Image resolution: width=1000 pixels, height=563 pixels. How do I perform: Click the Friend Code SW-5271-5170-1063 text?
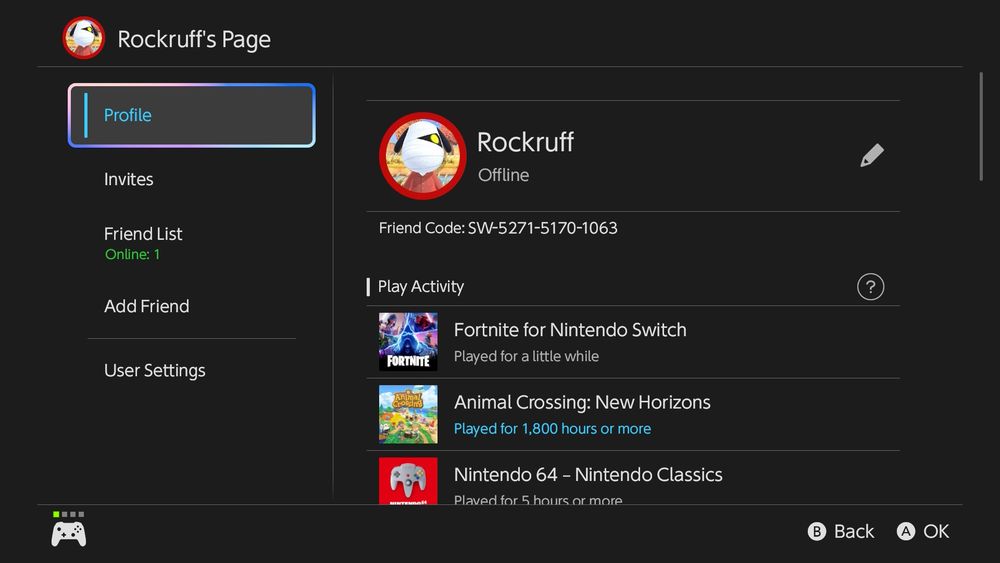click(x=498, y=228)
